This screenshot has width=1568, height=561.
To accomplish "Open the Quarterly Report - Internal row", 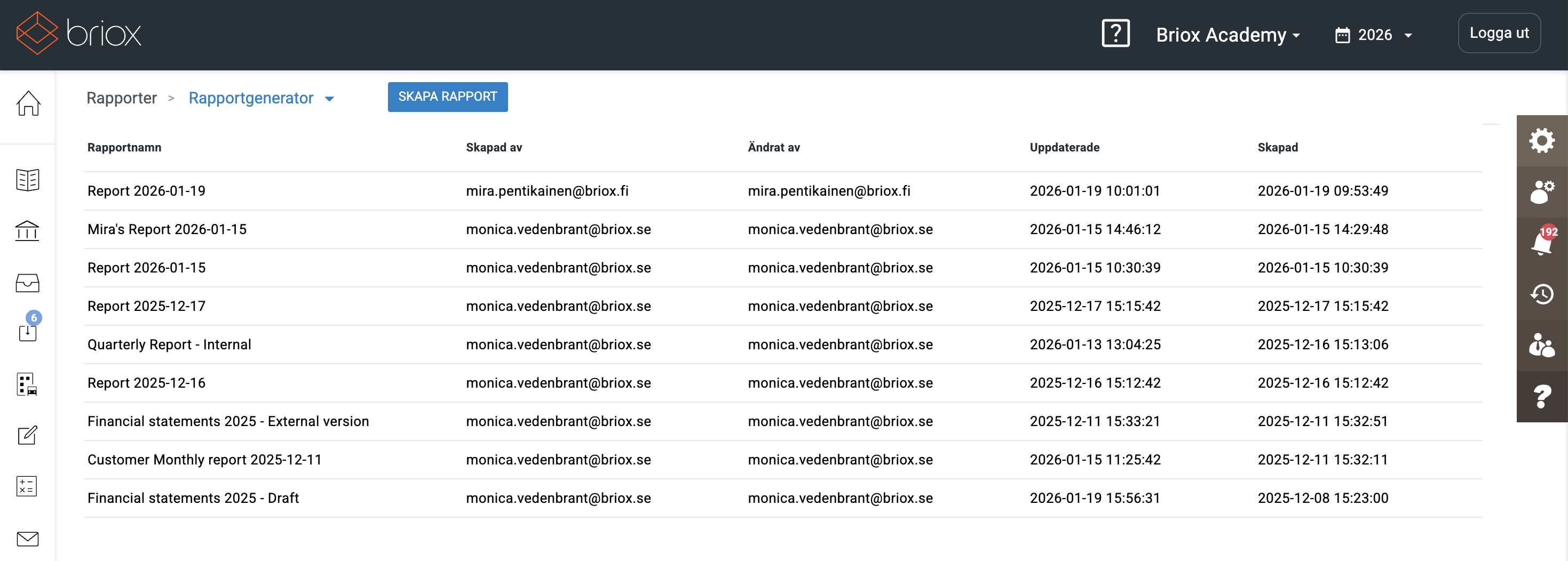I will tap(169, 344).
